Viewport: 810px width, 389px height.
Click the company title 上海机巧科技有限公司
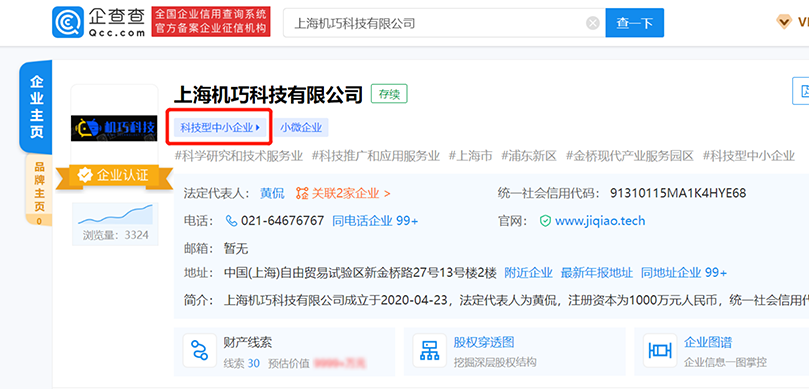coord(269,95)
